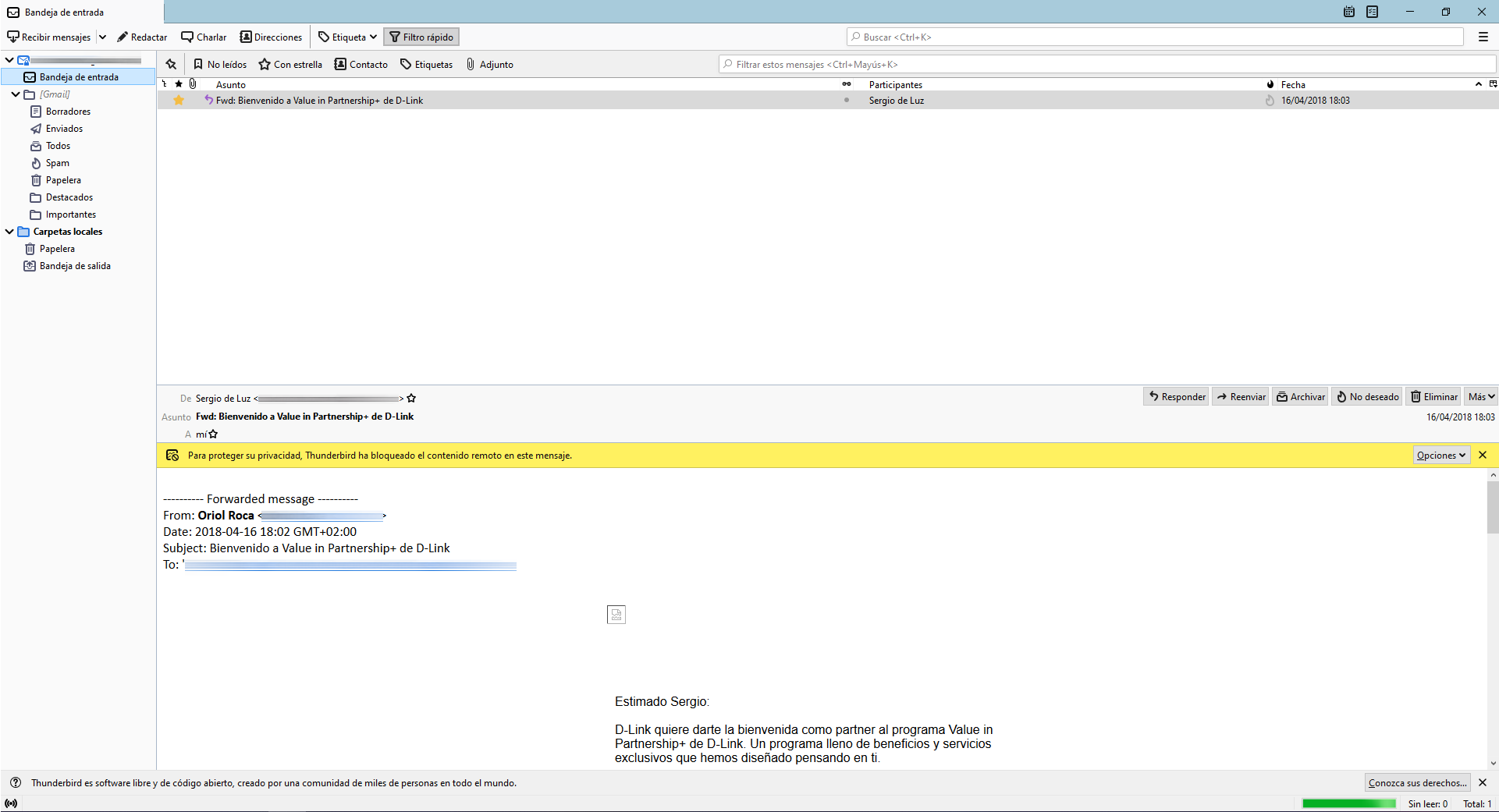The width and height of the screenshot is (1499, 812).
Task: Open the Bandeja de salida folder
Action: [75, 266]
